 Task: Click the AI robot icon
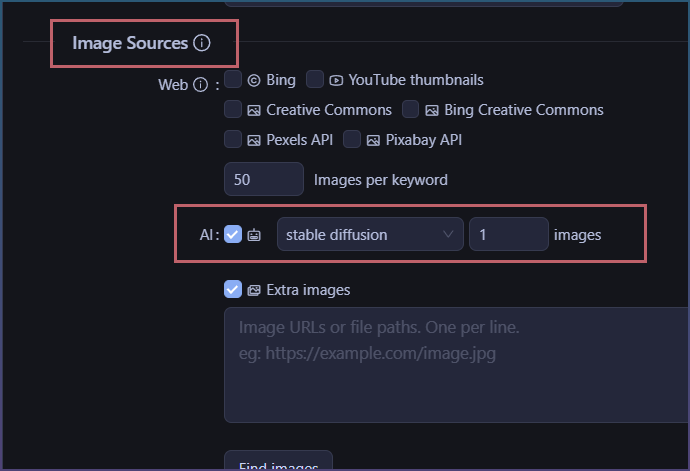tap(254, 235)
